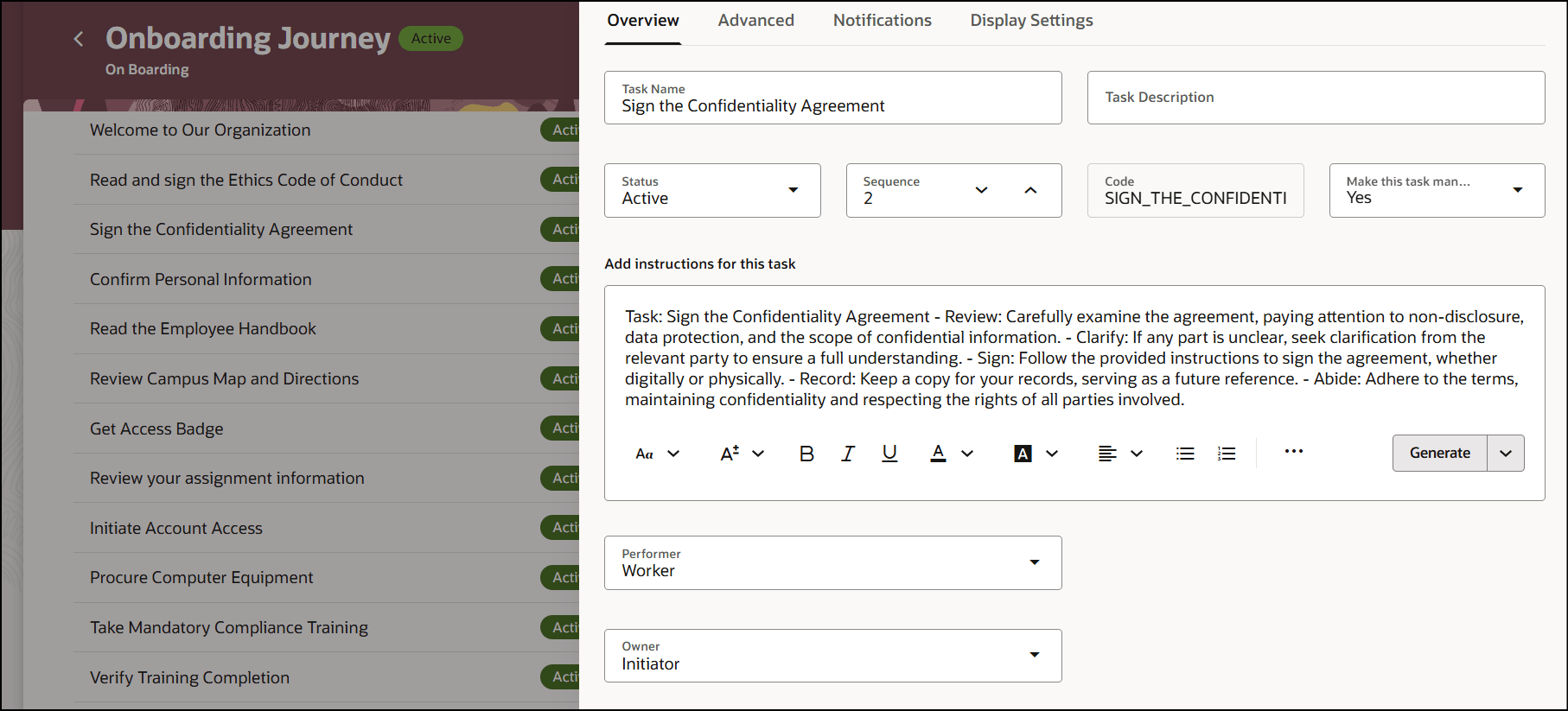Open the Notifications tab
The height and width of the screenshot is (711, 1568).
click(882, 20)
